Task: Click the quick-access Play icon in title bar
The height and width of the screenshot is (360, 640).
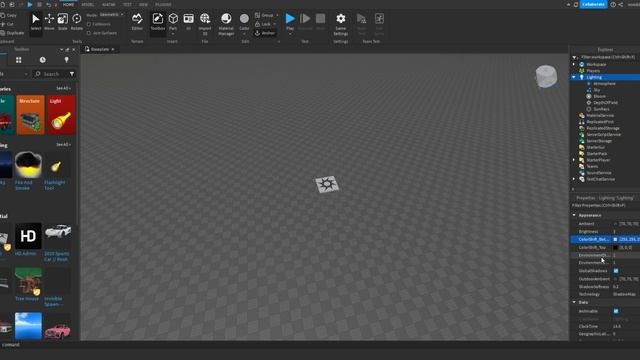Action: [x=30, y=4]
